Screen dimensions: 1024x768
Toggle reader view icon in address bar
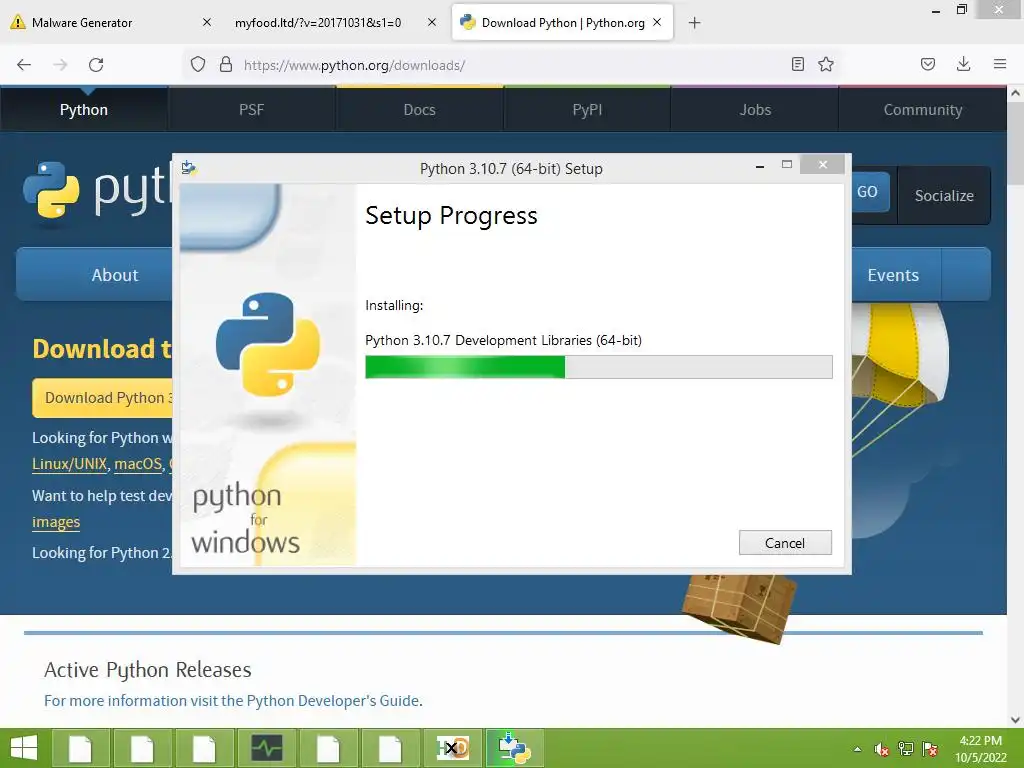tap(797, 64)
